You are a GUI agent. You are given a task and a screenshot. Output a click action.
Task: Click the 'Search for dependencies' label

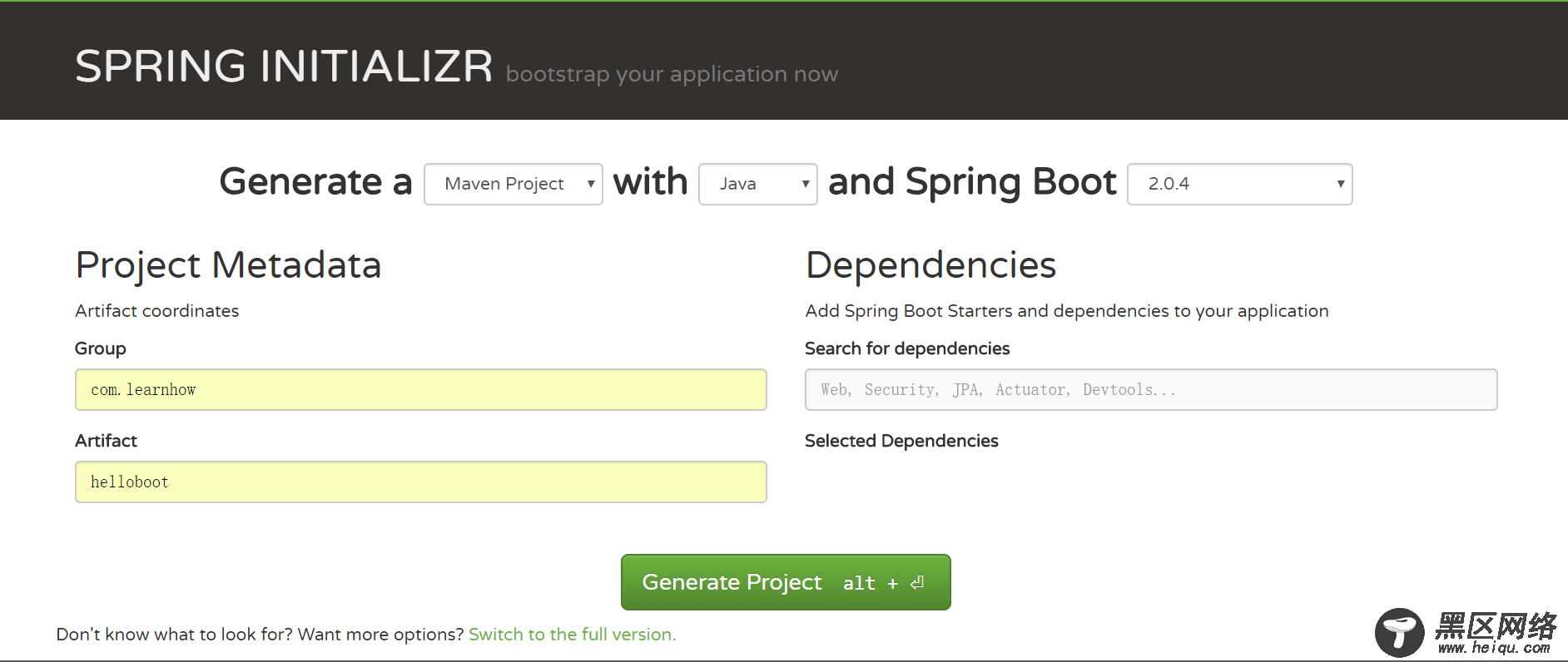click(907, 348)
